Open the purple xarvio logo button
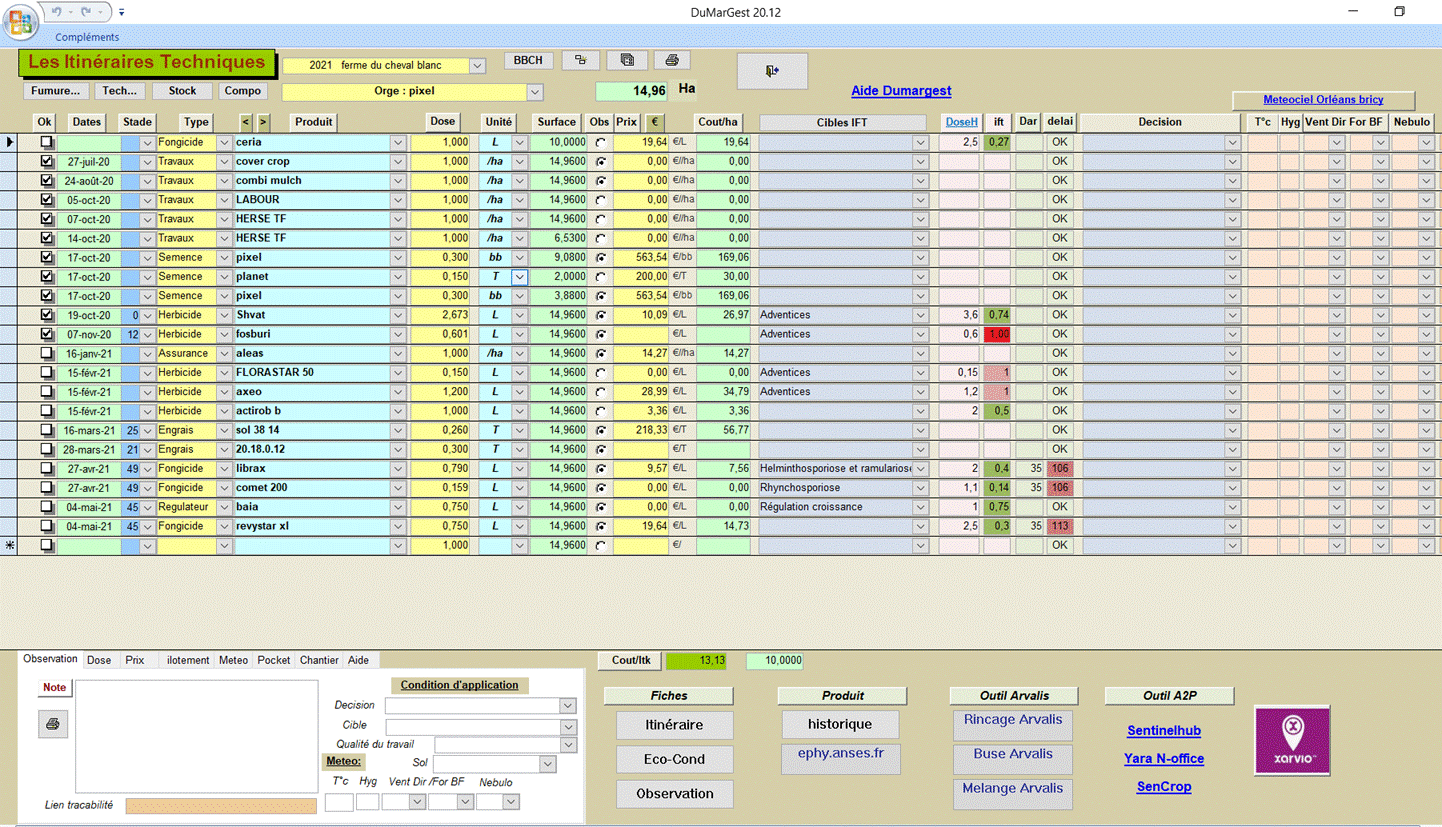 pyautogui.click(x=1292, y=740)
